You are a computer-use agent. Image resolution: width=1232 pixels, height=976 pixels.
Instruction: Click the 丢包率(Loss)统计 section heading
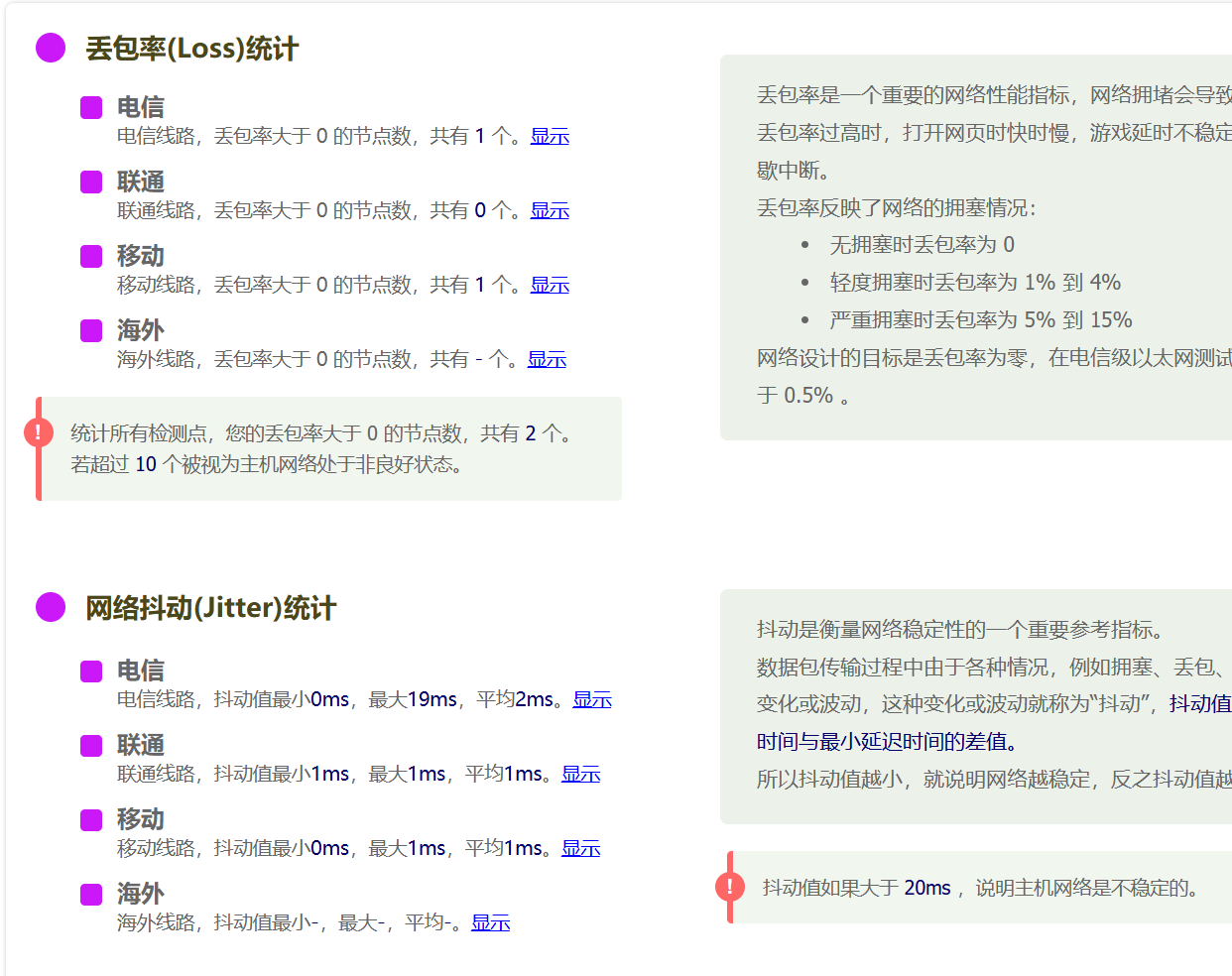point(191,49)
